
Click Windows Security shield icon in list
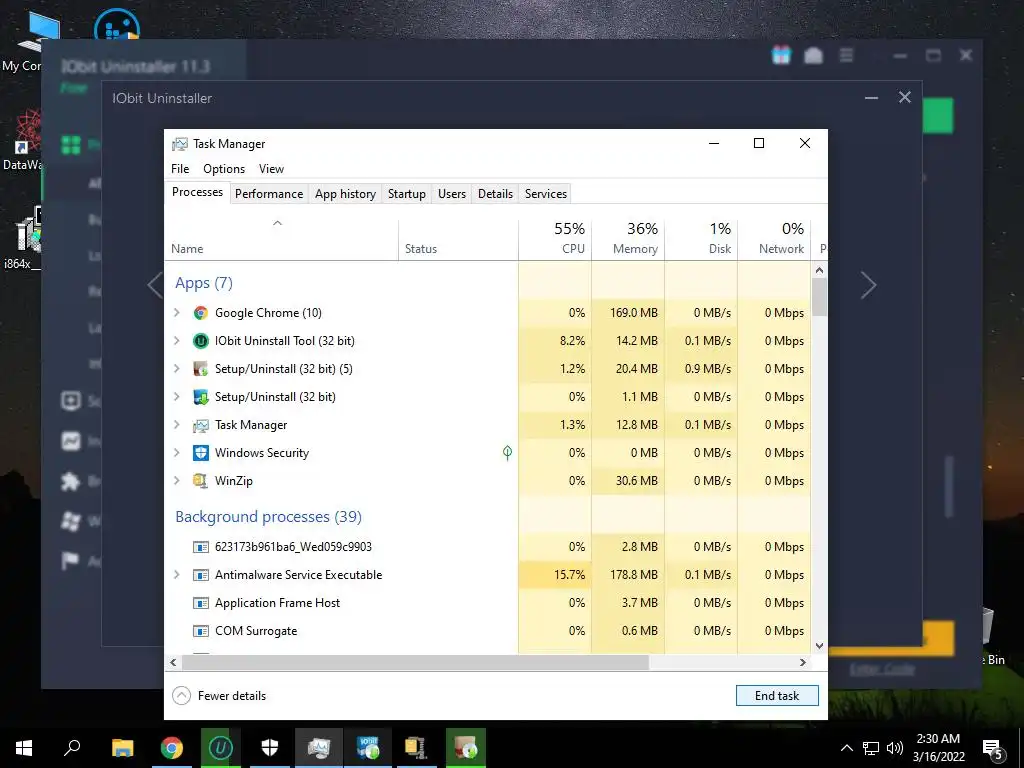pos(200,453)
